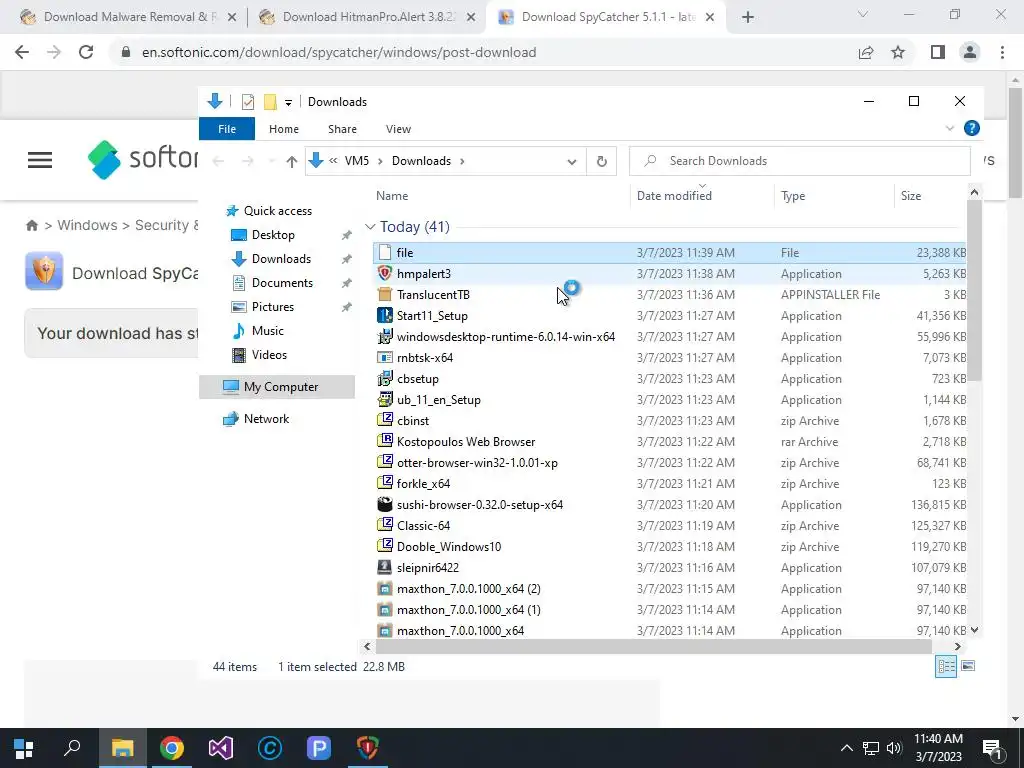The width and height of the screenshot is (1024, 768).
Task: Switch to Large icons view layout
Action: [968, 666]
